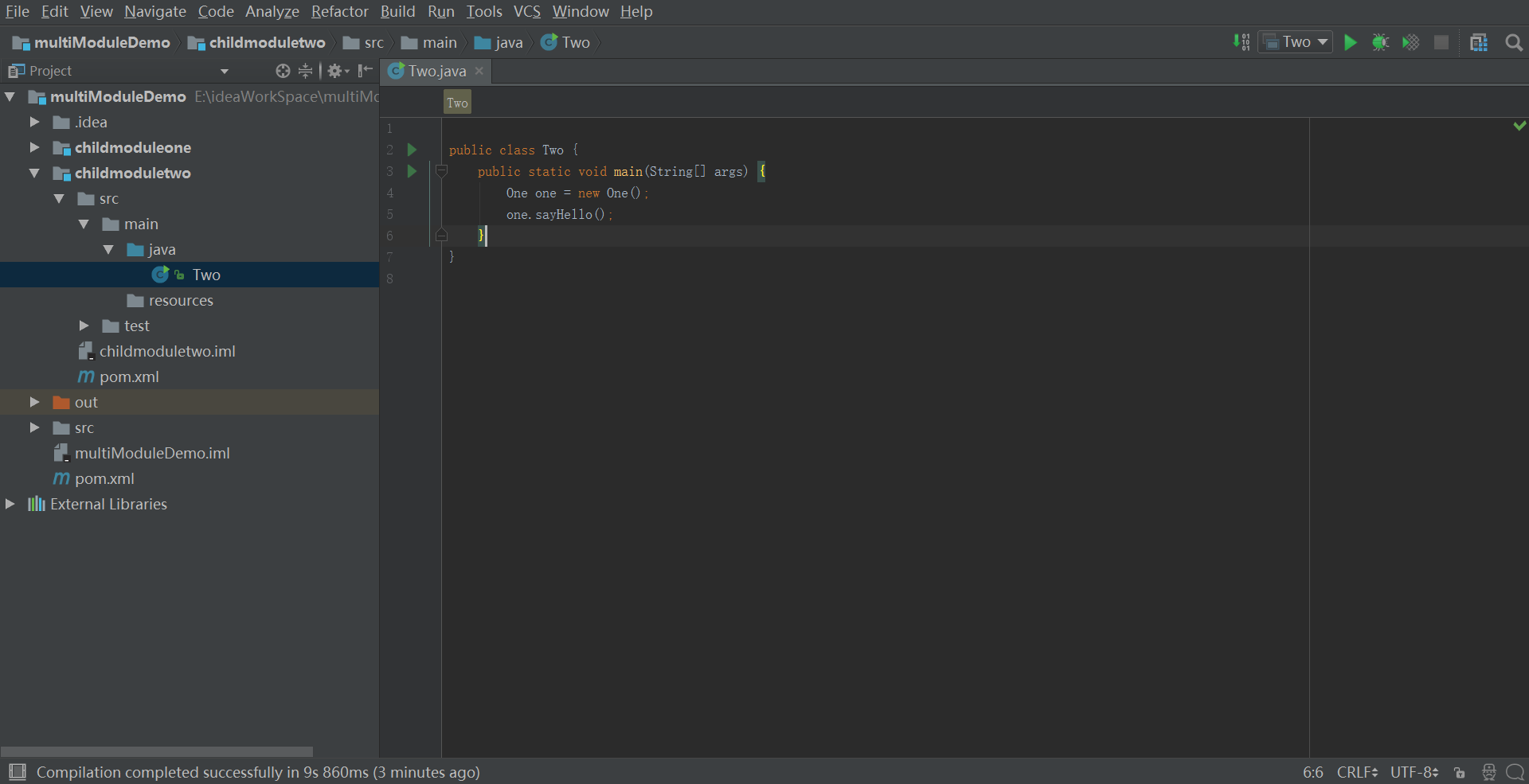Screen dimensions: 1529x784
Task: Open the Project Structure dialog icon
Action: point(1479,43)
